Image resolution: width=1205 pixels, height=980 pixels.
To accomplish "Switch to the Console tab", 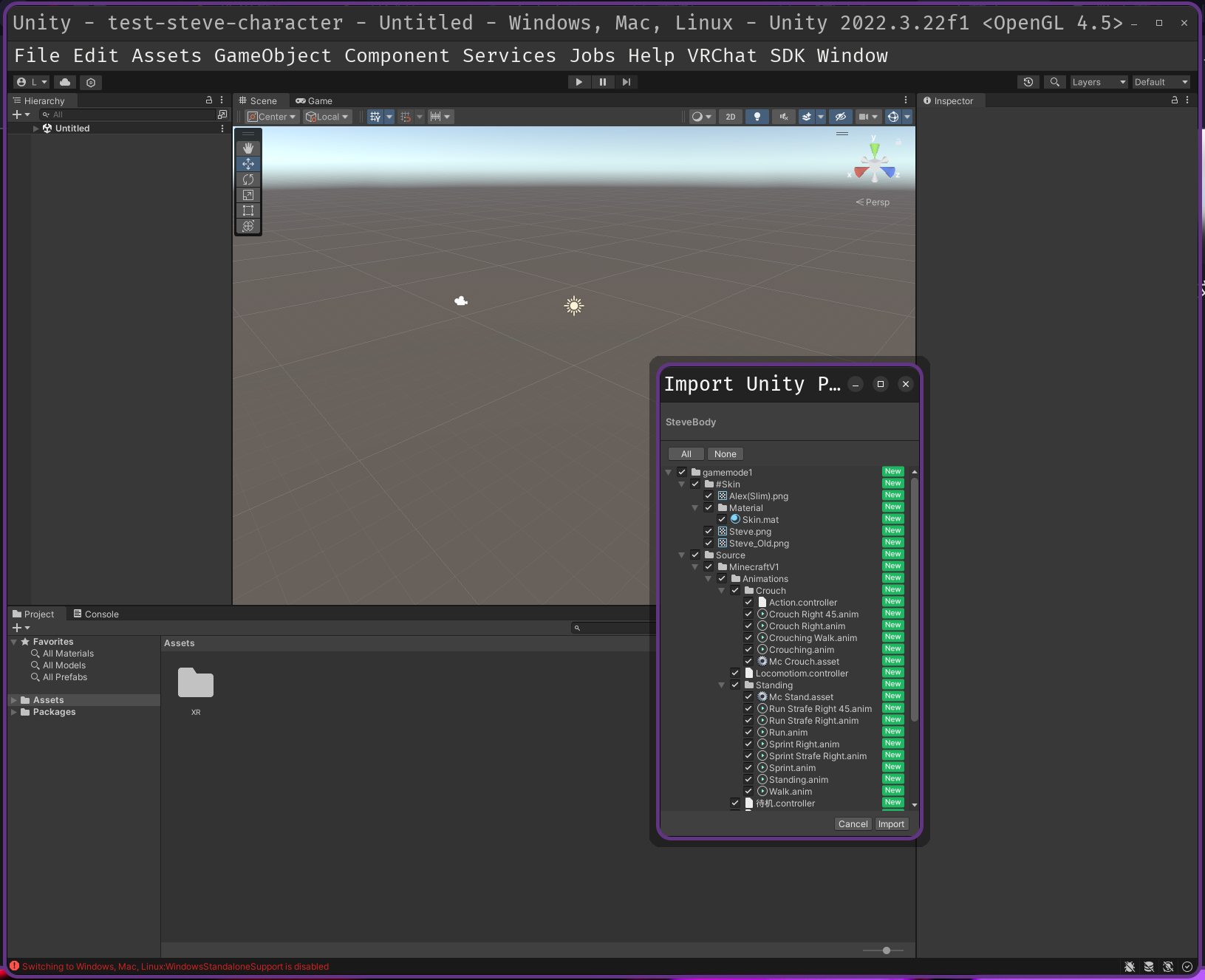I will point(96,614).
